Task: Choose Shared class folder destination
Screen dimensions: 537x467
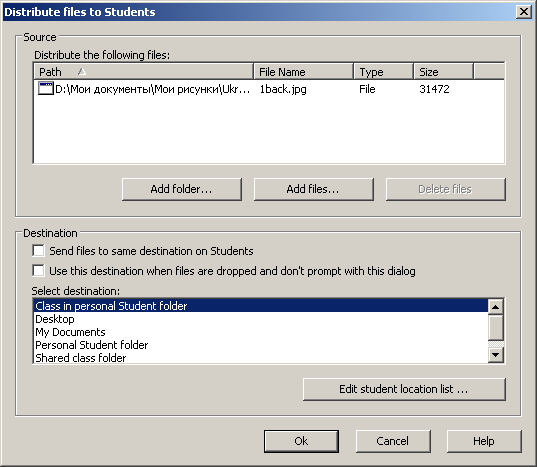Action: [x=261, y=357]
